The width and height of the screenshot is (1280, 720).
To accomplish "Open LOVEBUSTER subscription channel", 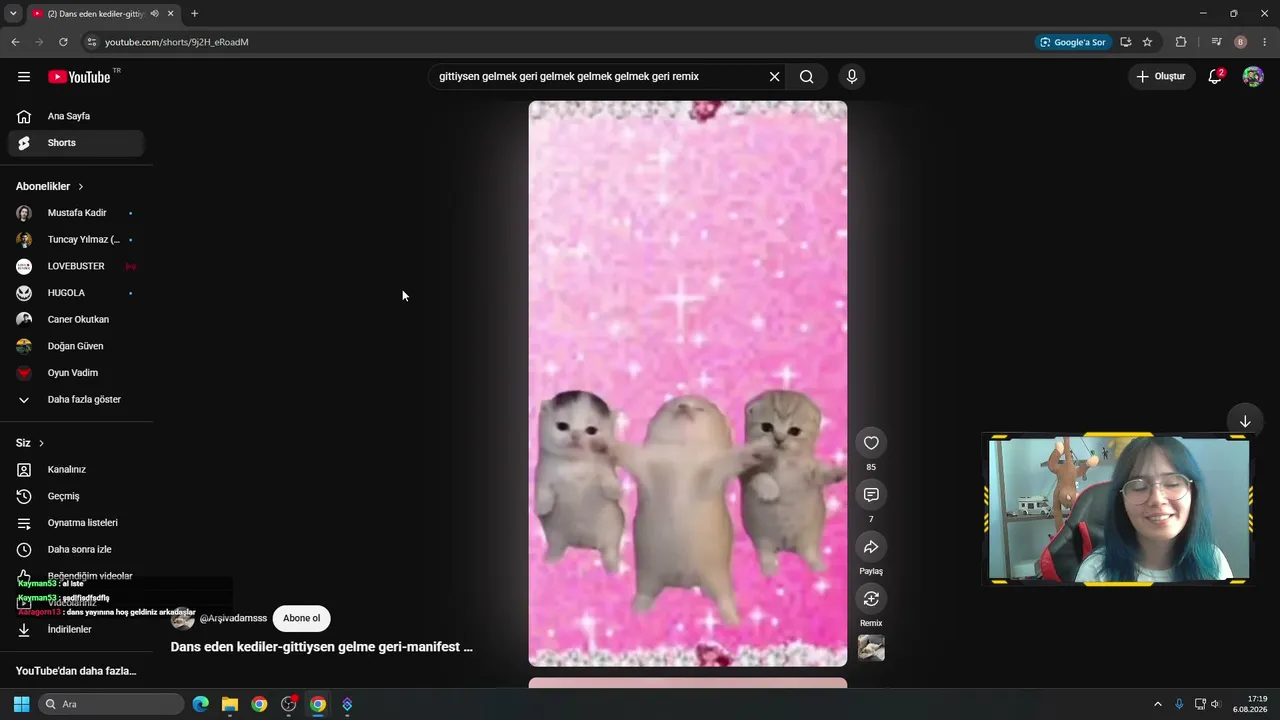I will click(76, 266).
